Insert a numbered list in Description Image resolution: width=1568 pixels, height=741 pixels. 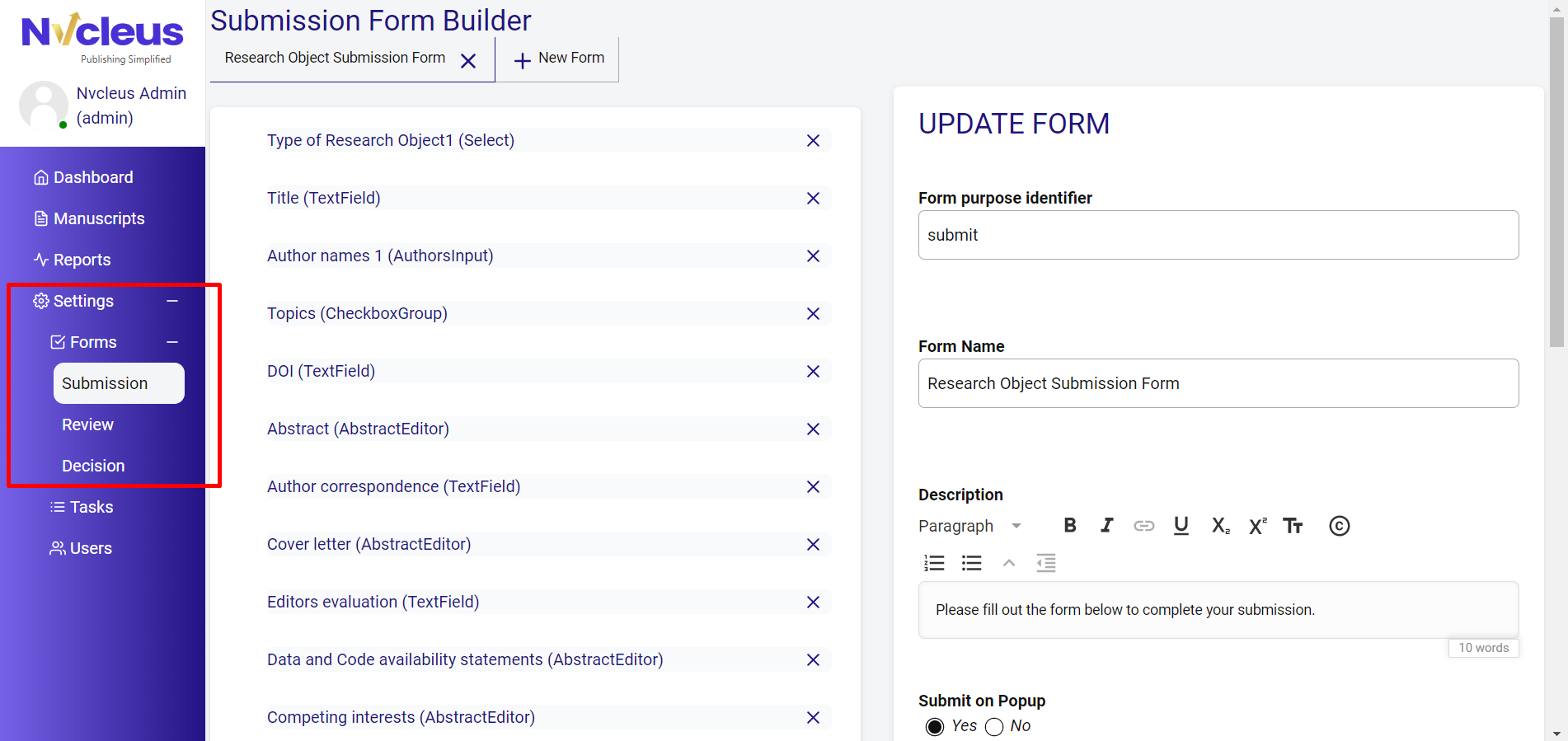(x=934, y=563)
